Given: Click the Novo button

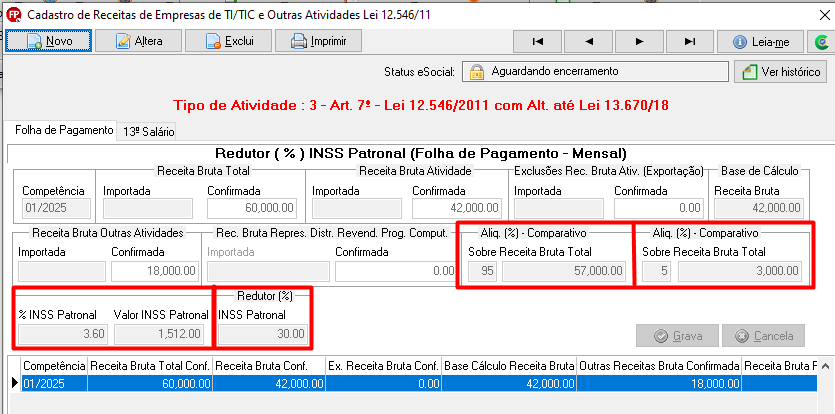Looking at the screenshot, I should [48, 41].
